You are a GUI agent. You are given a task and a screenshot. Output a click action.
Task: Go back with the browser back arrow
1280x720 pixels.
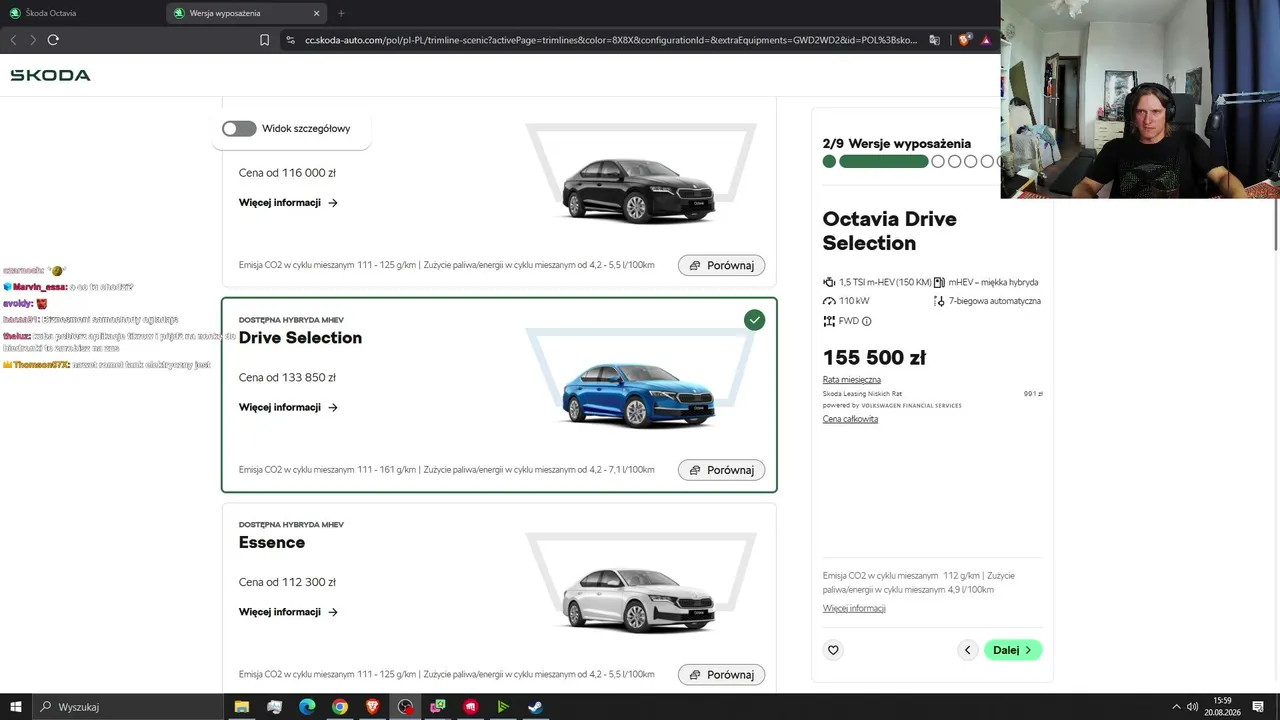[x=13, y=40]
